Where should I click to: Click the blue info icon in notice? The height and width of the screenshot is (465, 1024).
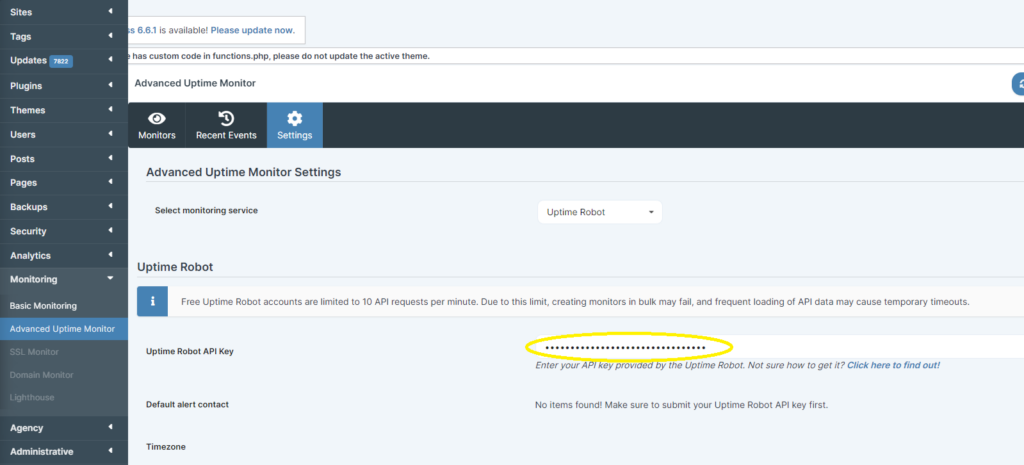(x=152, y=301)
